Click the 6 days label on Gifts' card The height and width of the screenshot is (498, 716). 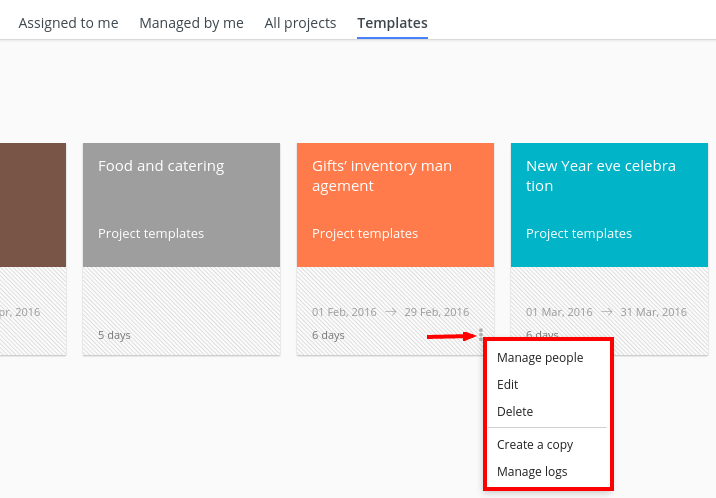coord(328,335)
